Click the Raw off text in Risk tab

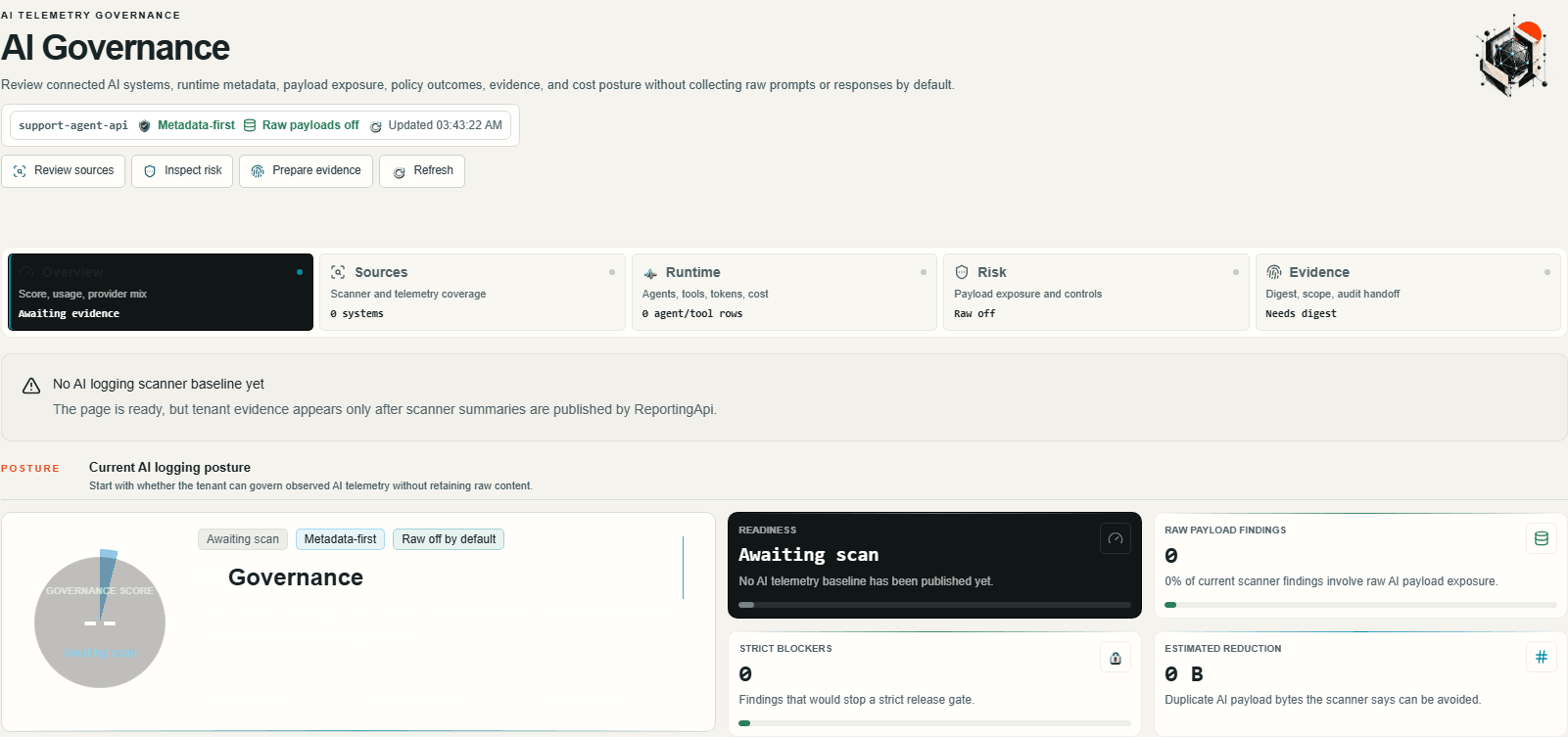[x=974, y=314]
